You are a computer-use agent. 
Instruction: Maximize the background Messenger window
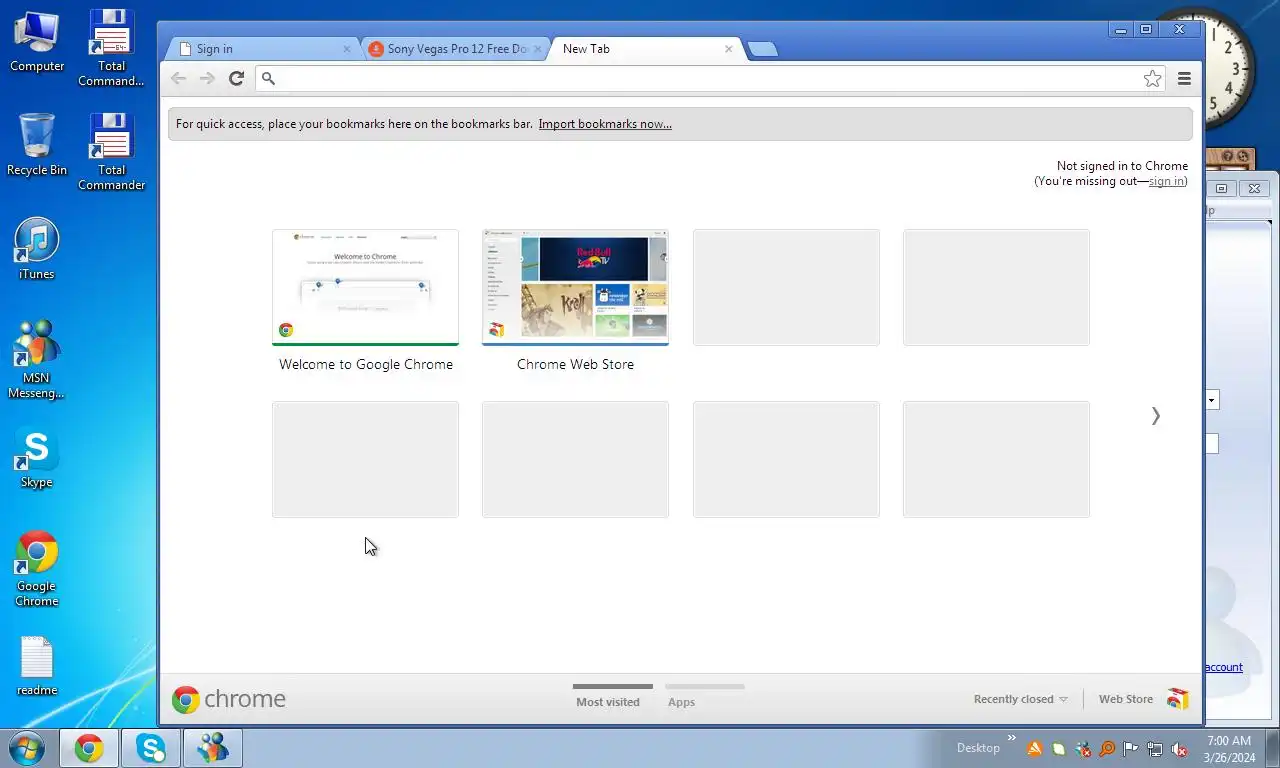pos(1222,188)
